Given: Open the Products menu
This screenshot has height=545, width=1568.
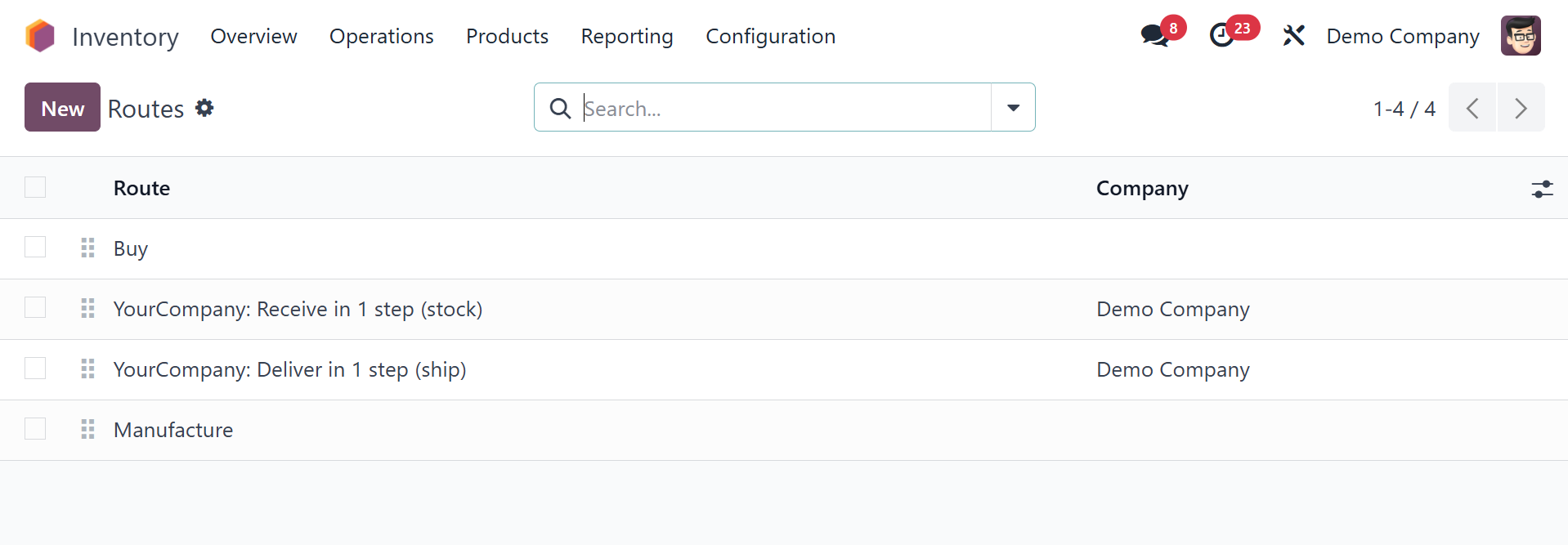Looking at the screenshot, I should pos(507,37).
